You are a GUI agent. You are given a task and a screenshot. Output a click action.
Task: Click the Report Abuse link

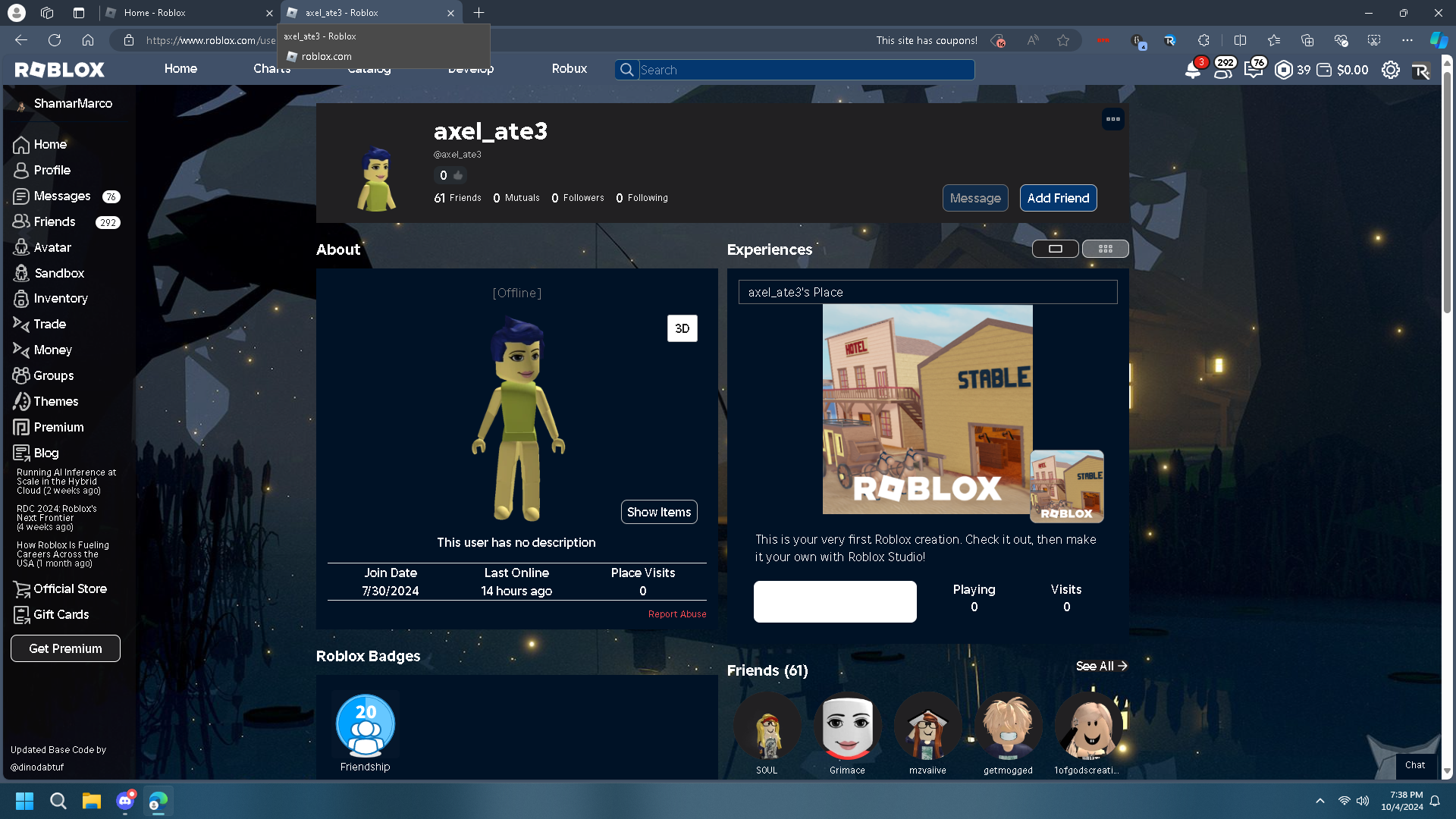click(x=677, y=615)
